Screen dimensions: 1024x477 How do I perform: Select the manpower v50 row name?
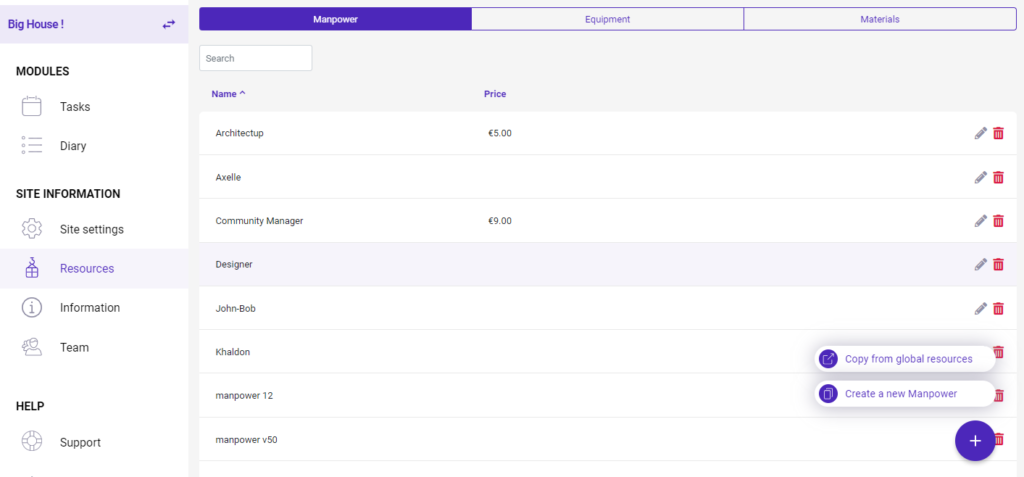[x=246, y=440]
